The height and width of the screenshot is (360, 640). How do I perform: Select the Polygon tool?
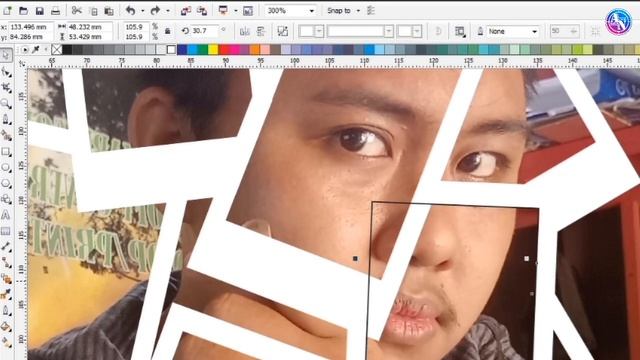point(6,183)
